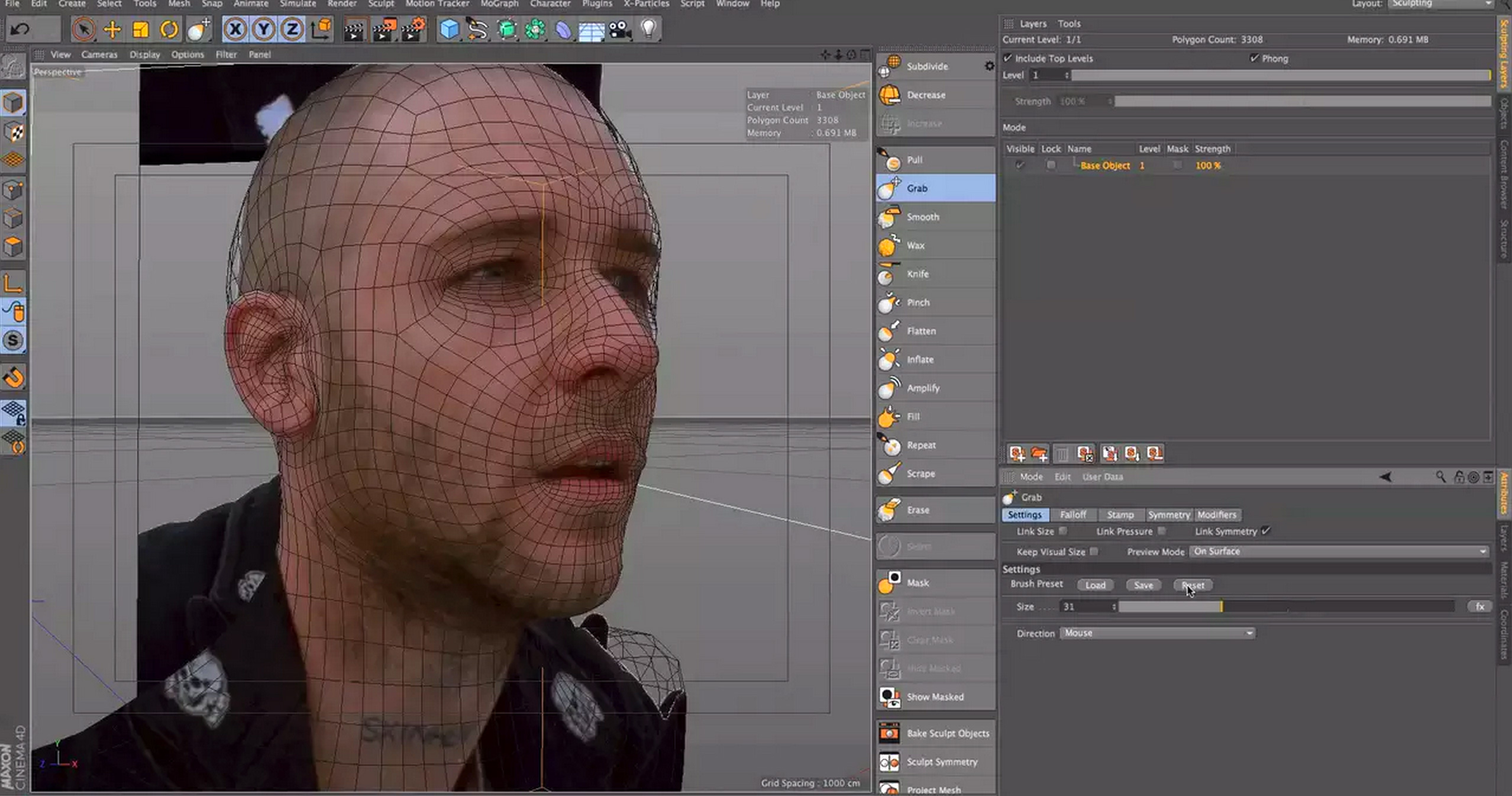The height and width of the screenshot is (796, 1512).
Task: Choose the Inflate brush tool
Action: click(x=919, y=360)
